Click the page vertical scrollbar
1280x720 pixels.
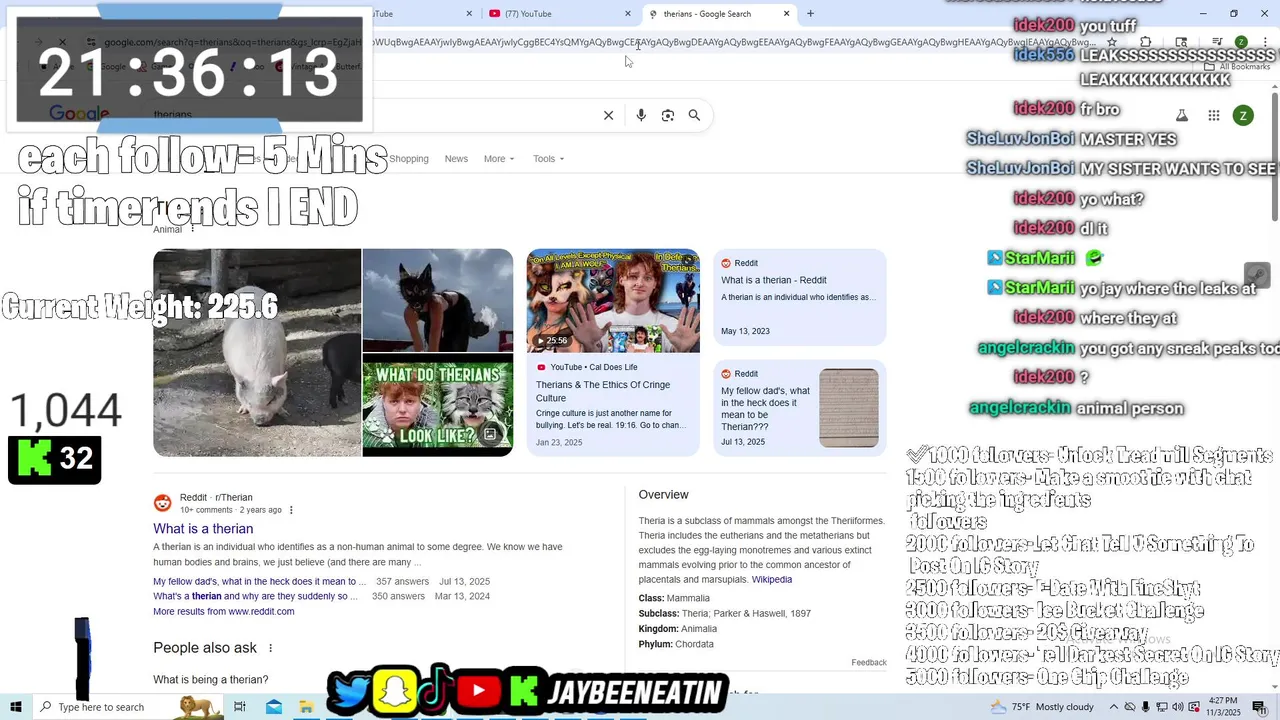1275,155
